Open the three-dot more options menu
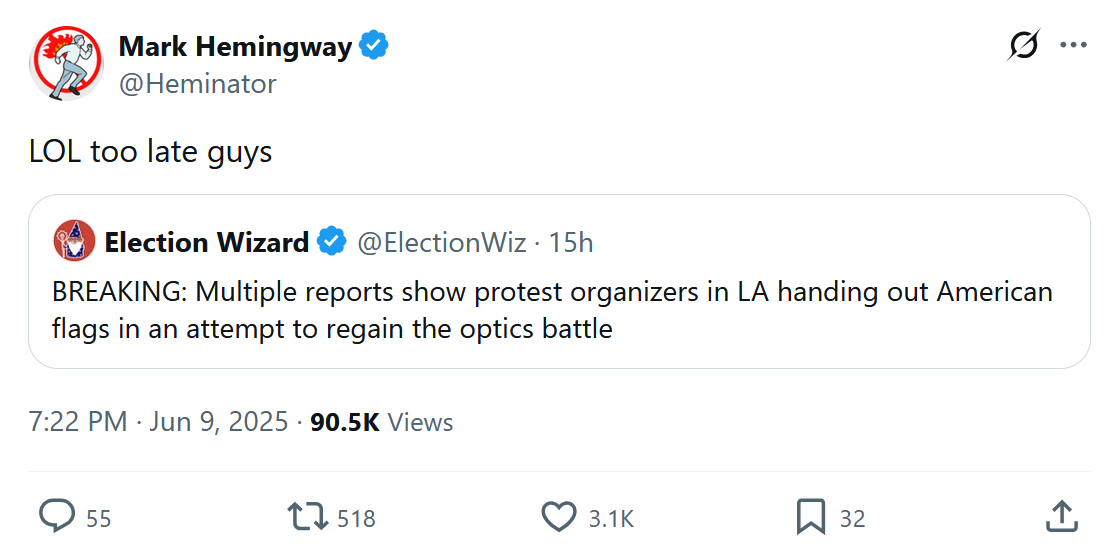This screenshot has width=1118, height=554. click(1073, 46)
